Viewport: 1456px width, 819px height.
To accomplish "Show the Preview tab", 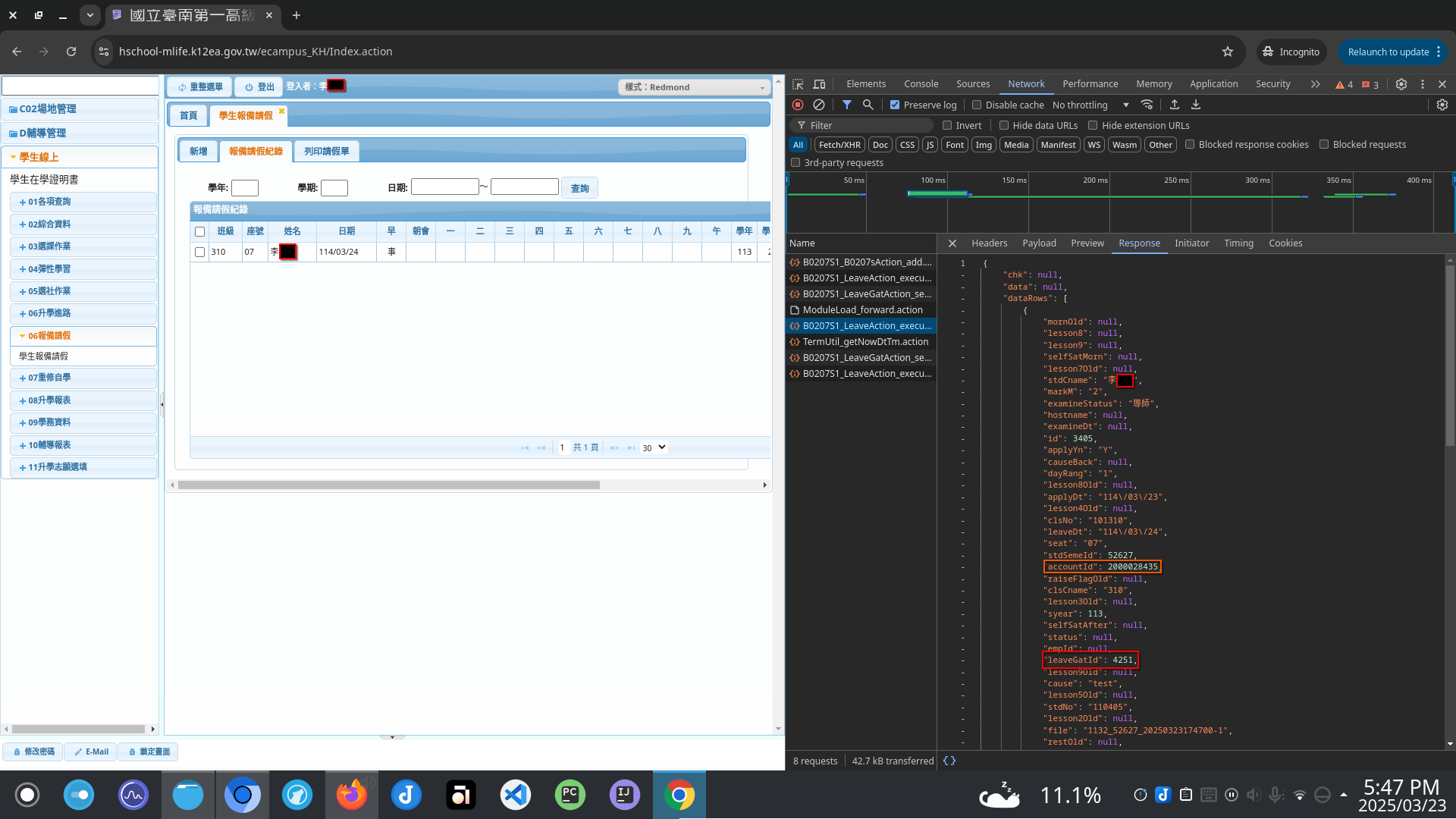I will pos(1087,243).
